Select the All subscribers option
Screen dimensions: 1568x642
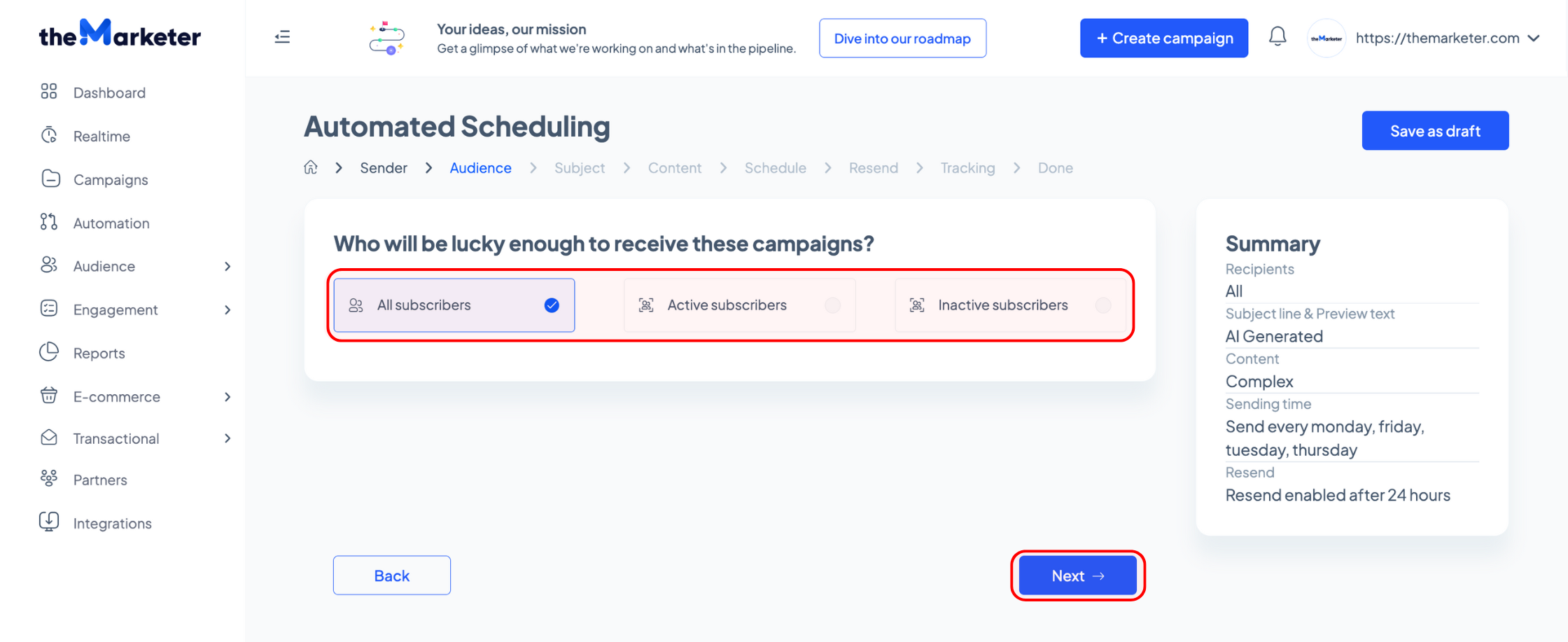(454, 305)
